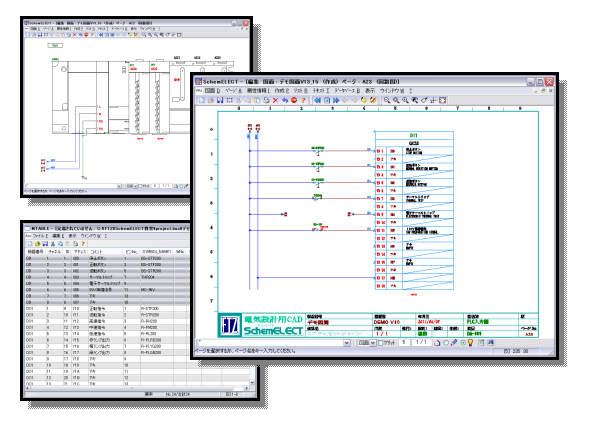This screenshot has height=439, width=589.
Task: Click the yellow curved arrow icon
Action: point(364,100)
